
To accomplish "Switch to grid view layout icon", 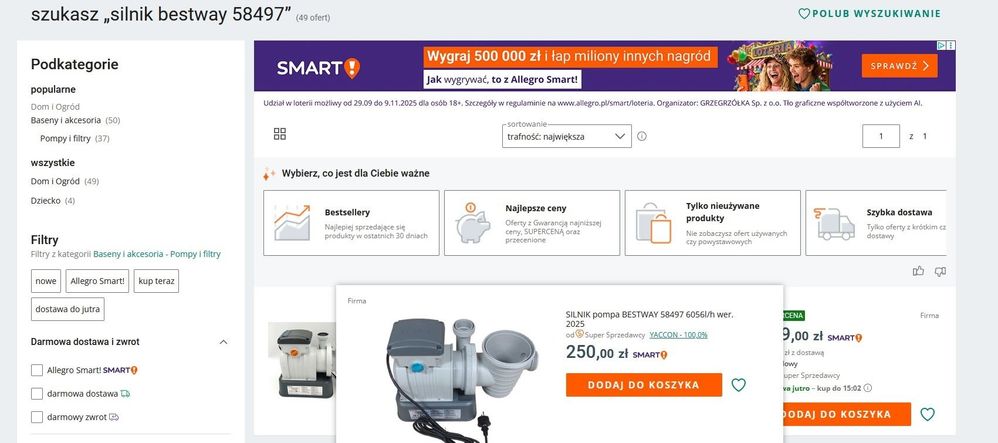I will click(x=279, y=134).
